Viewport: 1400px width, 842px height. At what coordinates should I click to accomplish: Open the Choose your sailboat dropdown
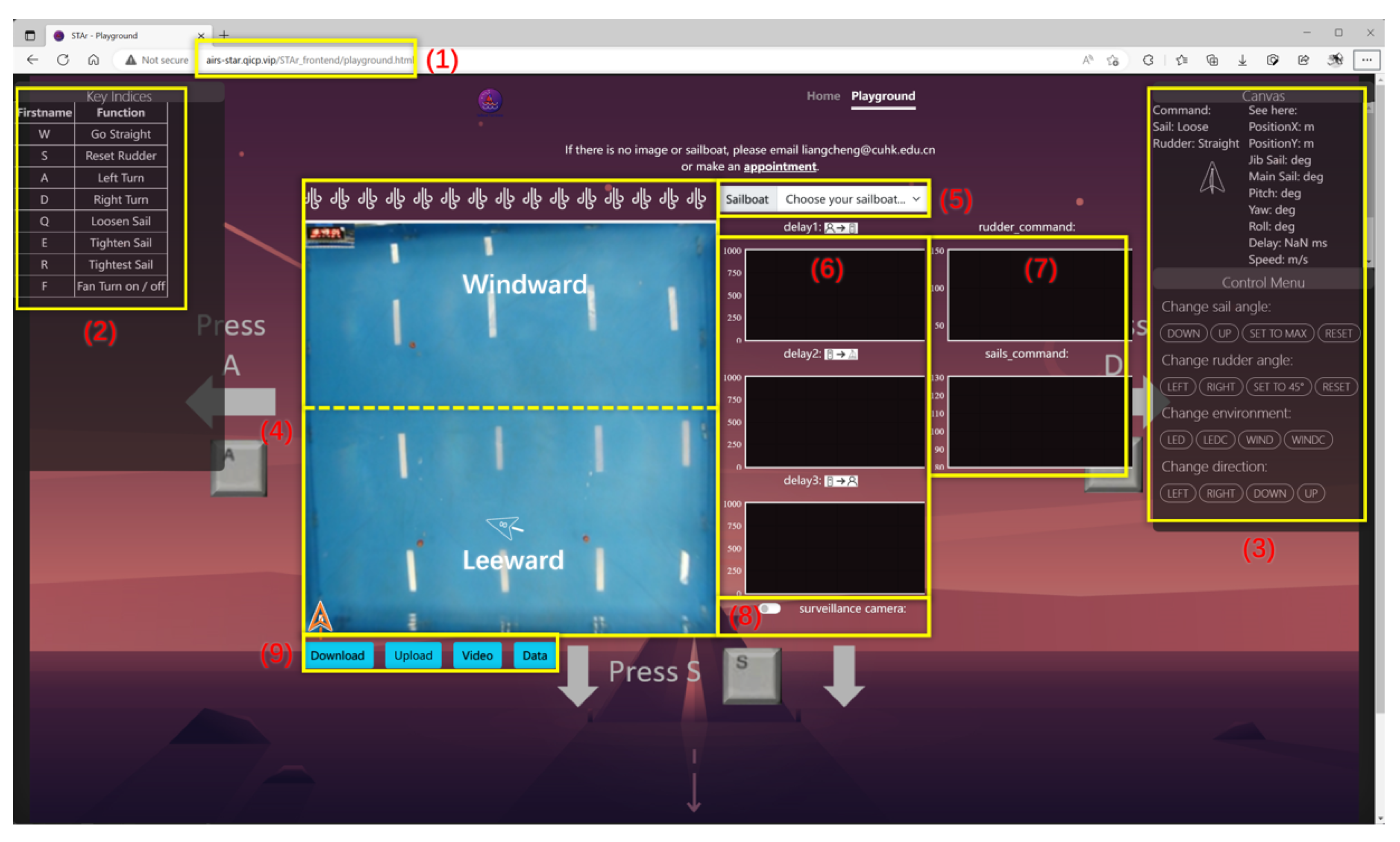pos(851,199)
